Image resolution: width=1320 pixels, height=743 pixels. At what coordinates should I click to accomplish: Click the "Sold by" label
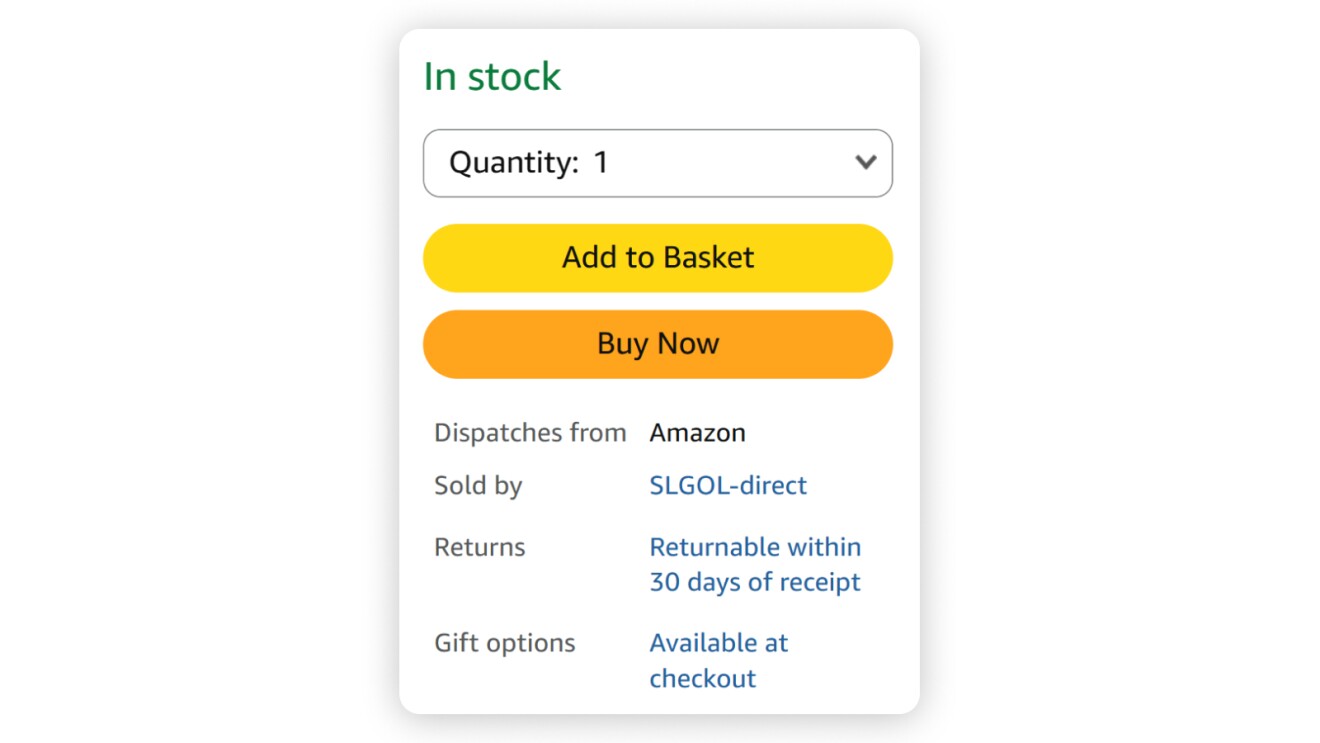coord(478,486)
